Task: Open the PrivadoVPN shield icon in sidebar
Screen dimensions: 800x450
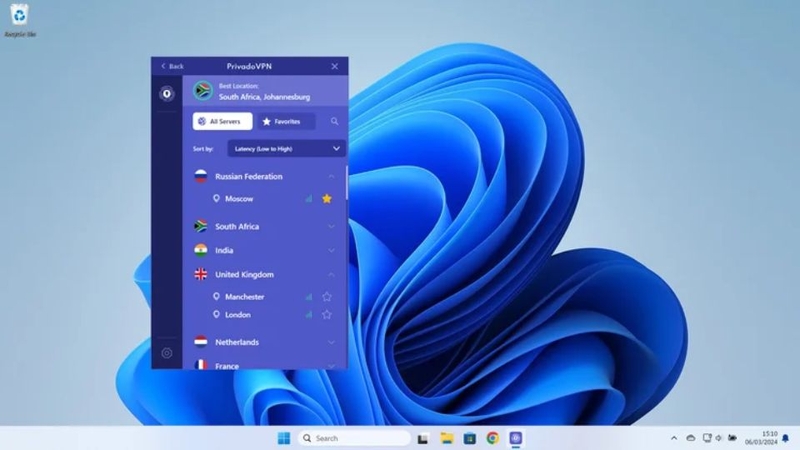Action: click(167, 94)
